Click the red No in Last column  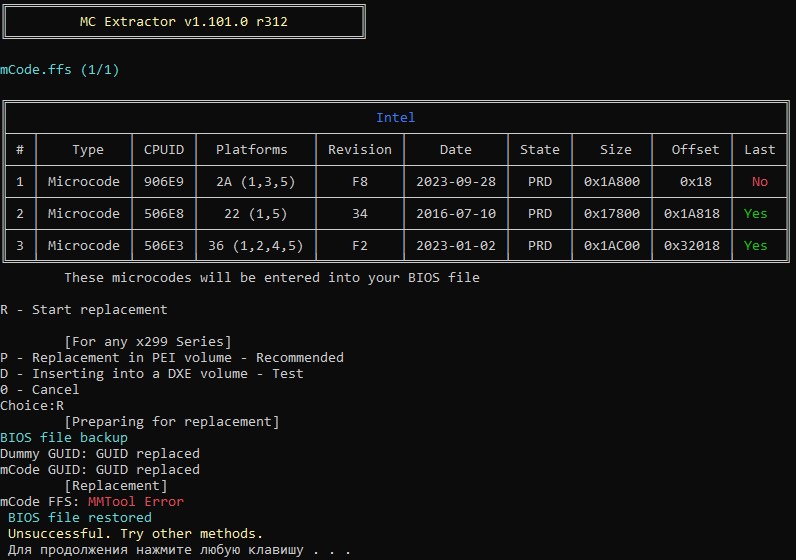759,182
